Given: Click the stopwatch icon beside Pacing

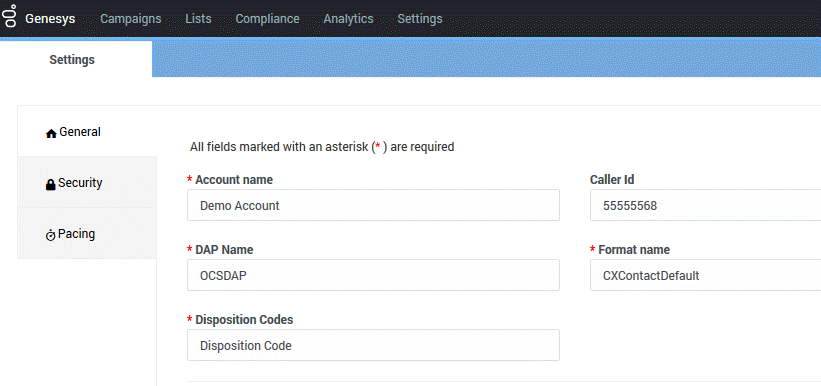Looking at the screenshot, I should click(x=51, y=236).
